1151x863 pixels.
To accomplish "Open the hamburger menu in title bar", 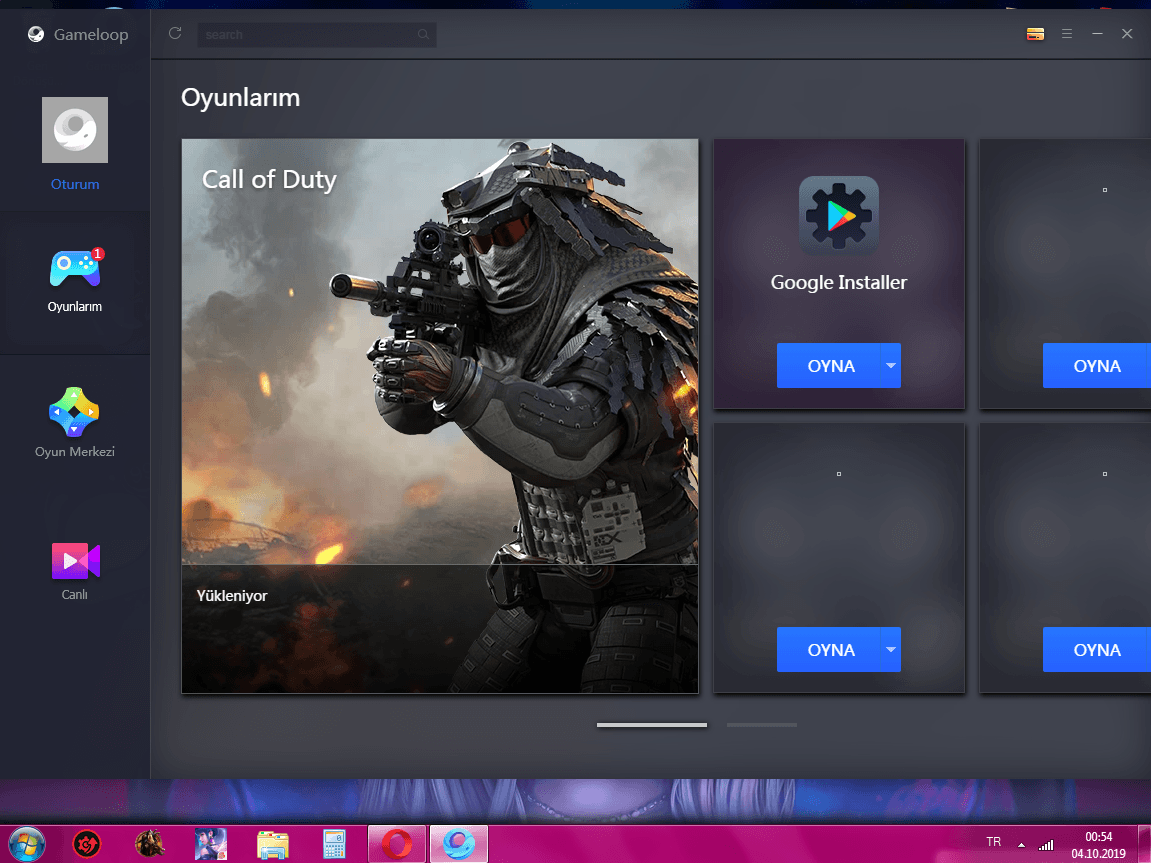I will tap(1067, 34).
